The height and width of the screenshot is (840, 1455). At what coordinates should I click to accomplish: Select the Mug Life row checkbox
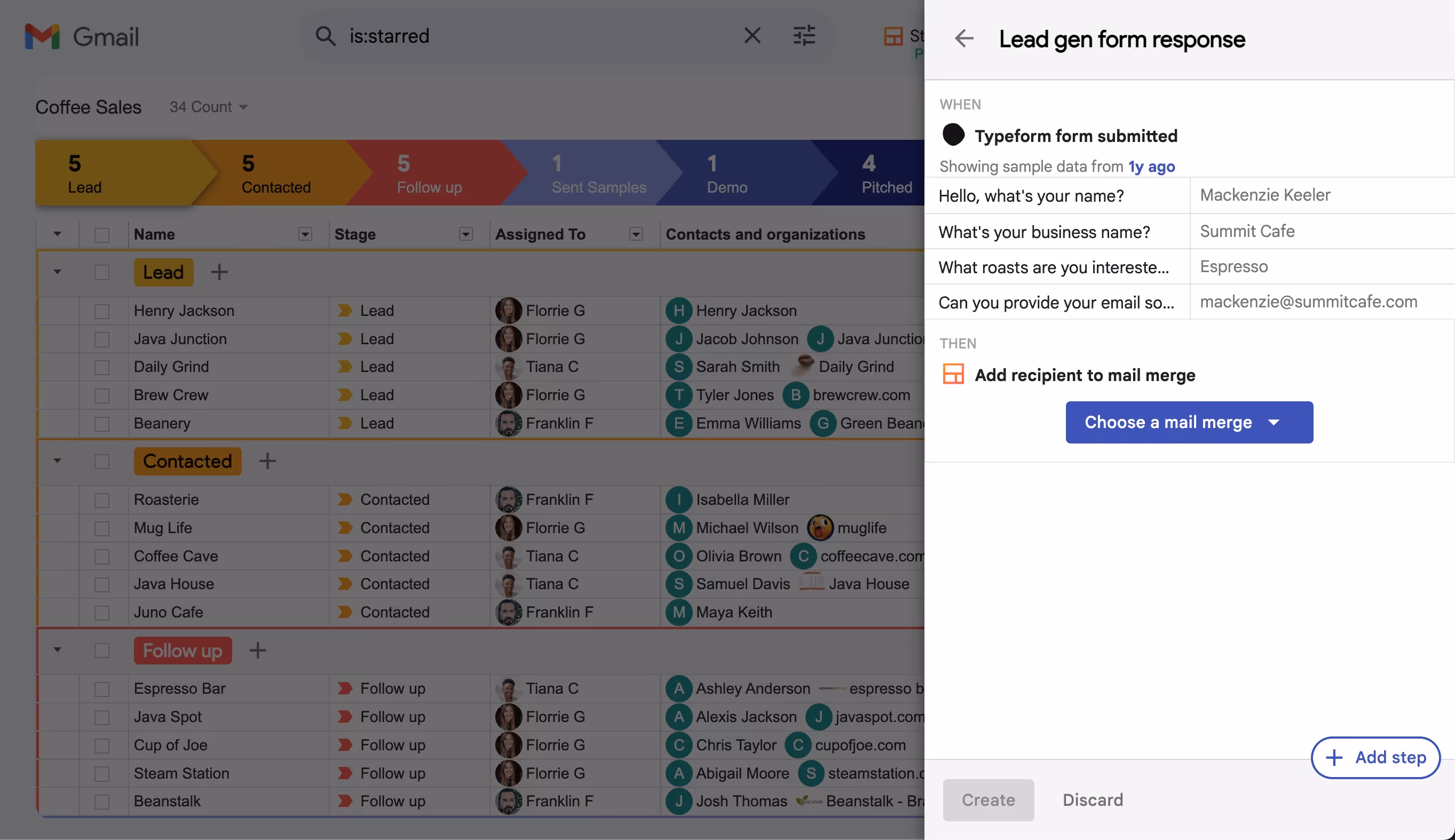point(102,528)
